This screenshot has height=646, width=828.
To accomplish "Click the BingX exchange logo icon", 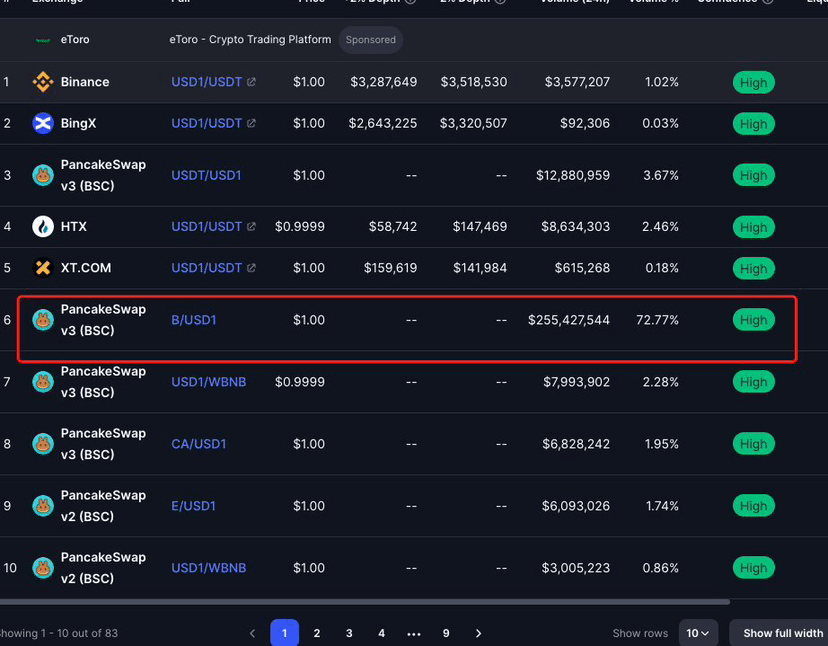I will coord(43,123).
